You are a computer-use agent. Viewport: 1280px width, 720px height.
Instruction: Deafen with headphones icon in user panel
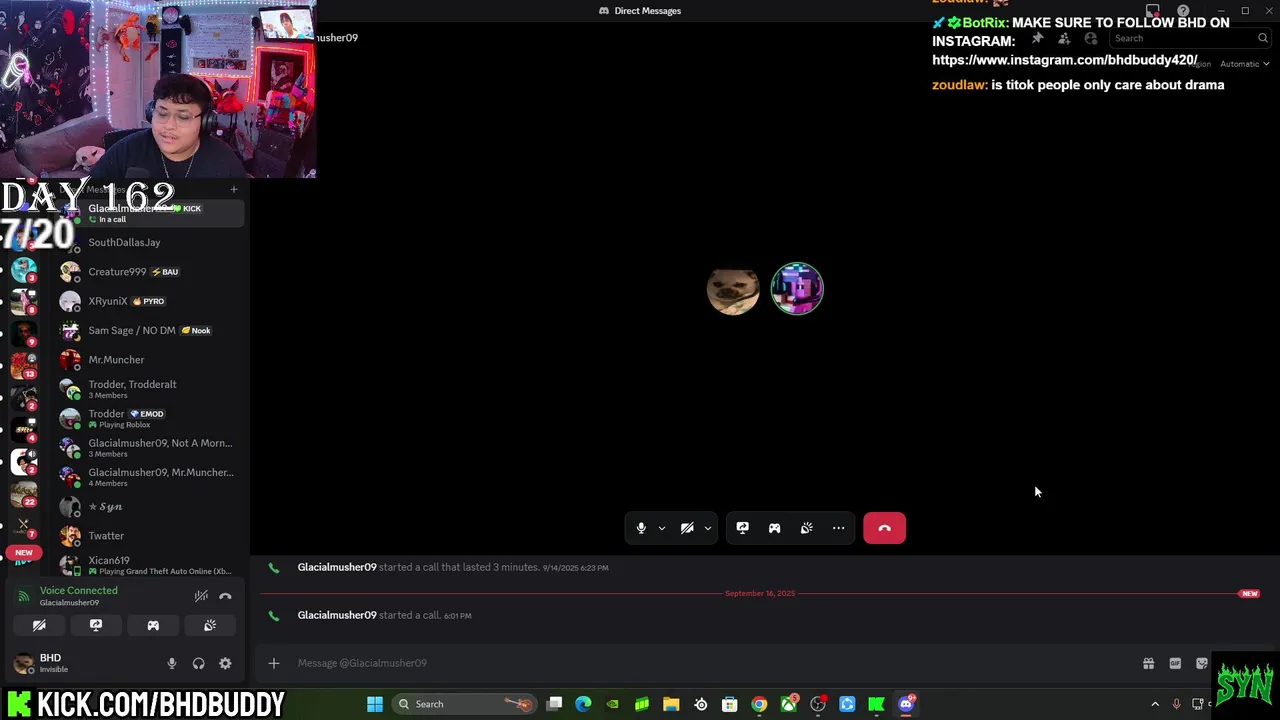(x=198, y=663)
